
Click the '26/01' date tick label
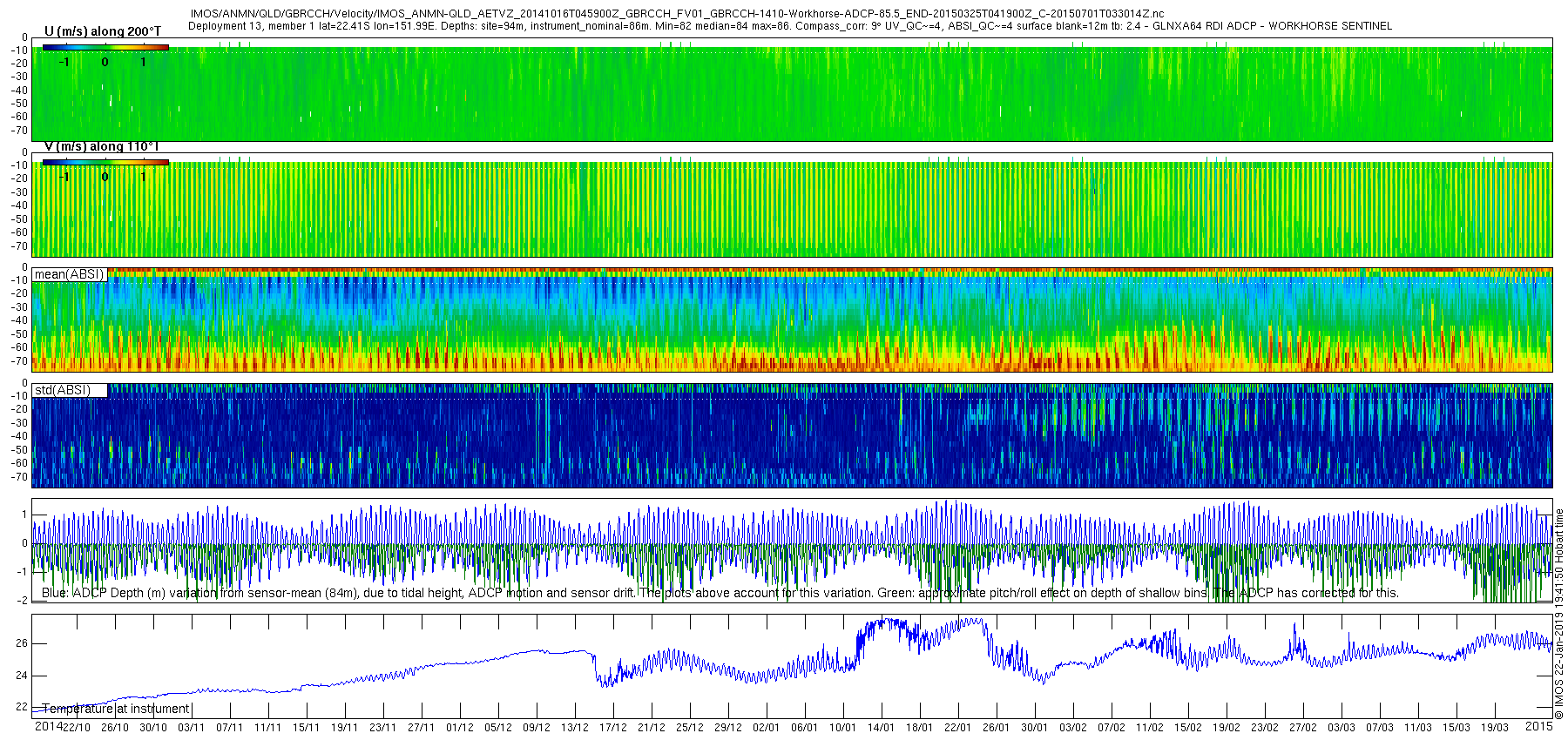pyautogui.click(x=997, y=728)
